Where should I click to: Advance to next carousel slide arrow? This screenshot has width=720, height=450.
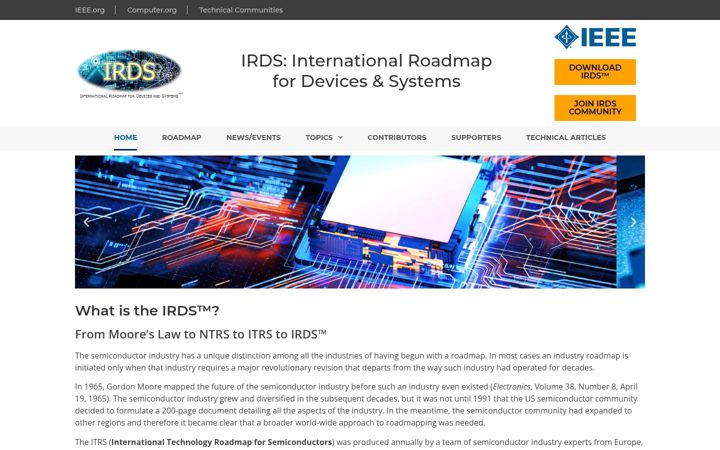(633, 222)
